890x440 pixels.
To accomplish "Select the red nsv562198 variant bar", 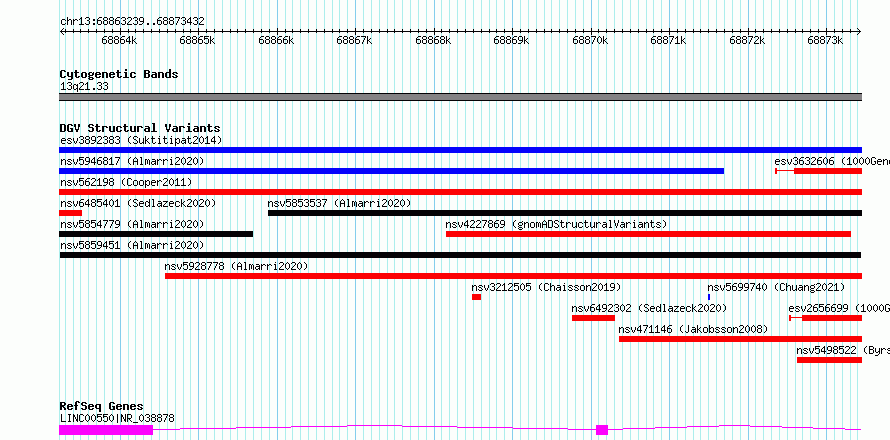I will point(460,192).
